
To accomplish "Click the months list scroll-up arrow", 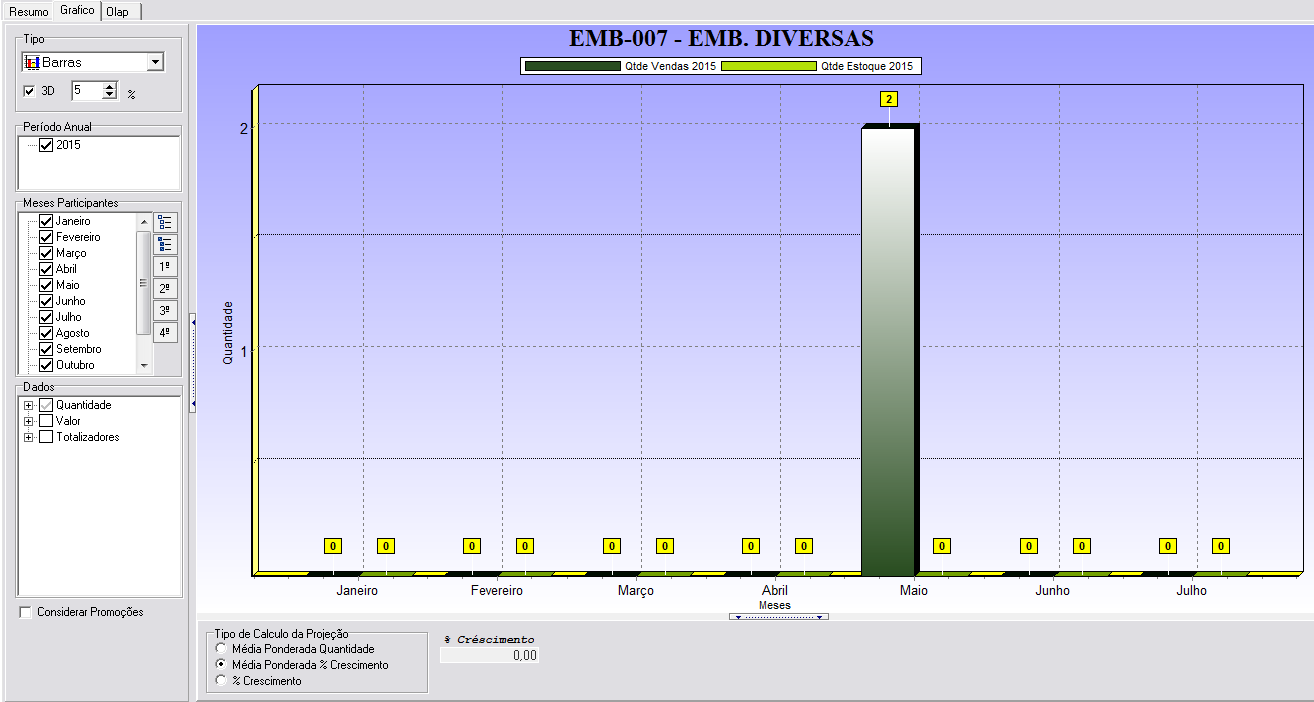I will [143, 221].
